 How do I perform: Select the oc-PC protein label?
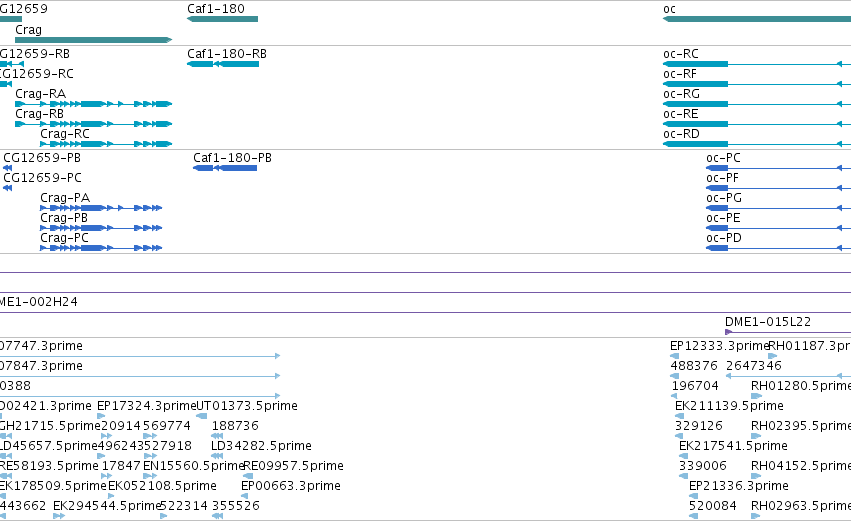click(x=723, y=158)
